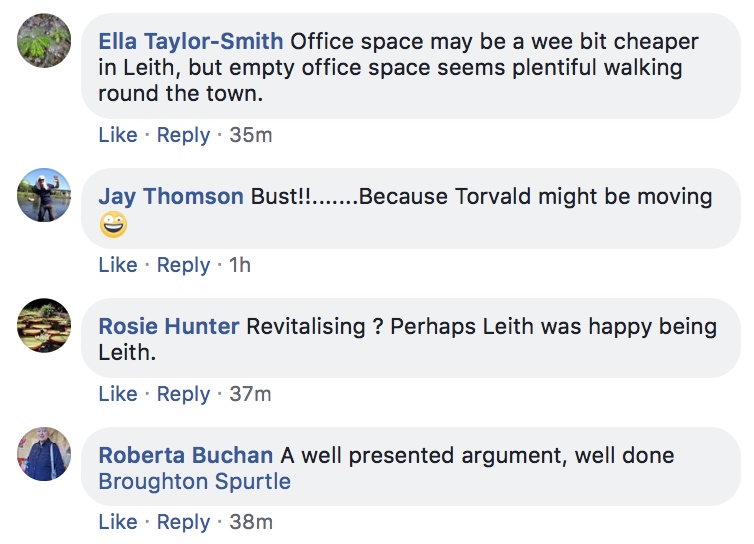Open Roberta Buchan's profile avatar

44,454
